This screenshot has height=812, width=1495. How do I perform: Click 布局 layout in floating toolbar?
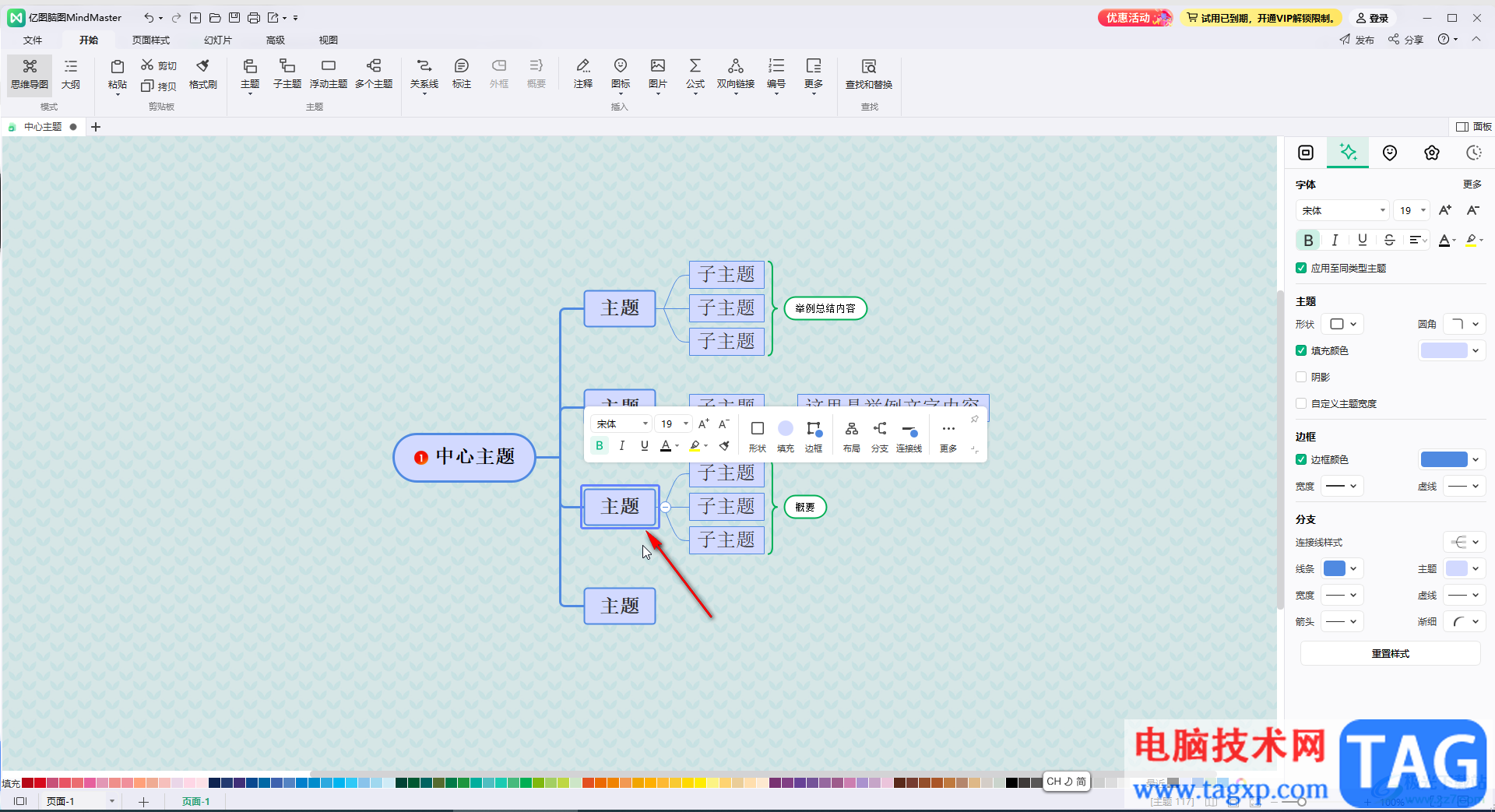click(x=852, y=436)
